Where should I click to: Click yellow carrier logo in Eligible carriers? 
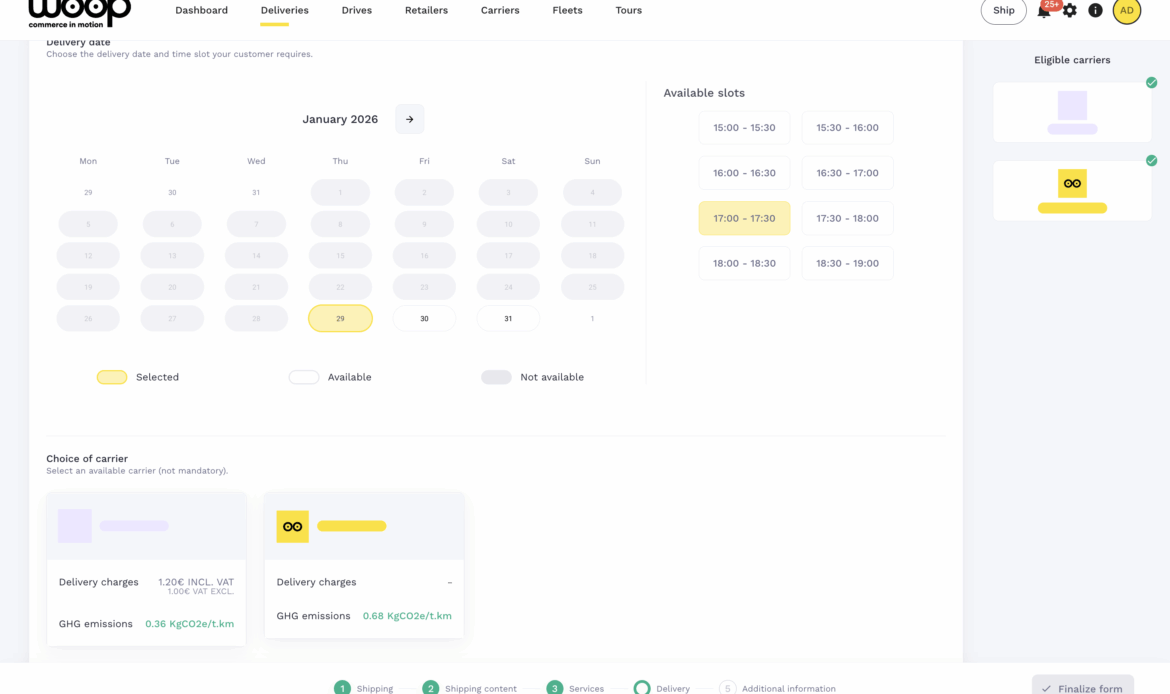[1072, 184]
